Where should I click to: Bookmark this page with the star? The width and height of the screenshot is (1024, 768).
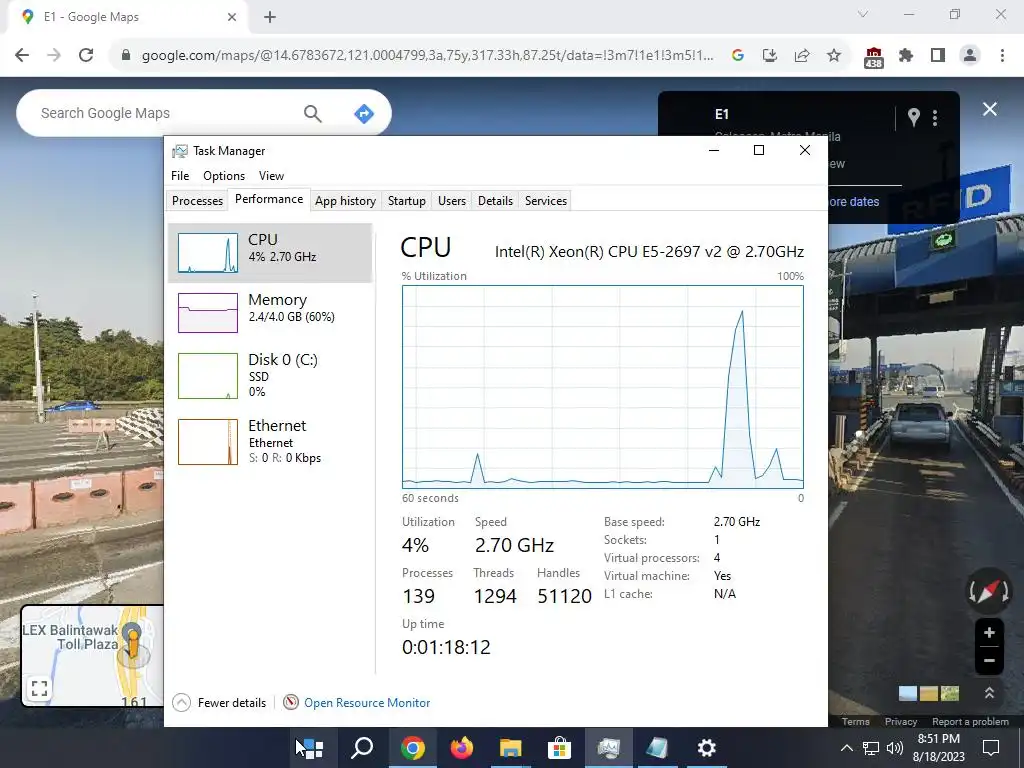tap(834, 56)
